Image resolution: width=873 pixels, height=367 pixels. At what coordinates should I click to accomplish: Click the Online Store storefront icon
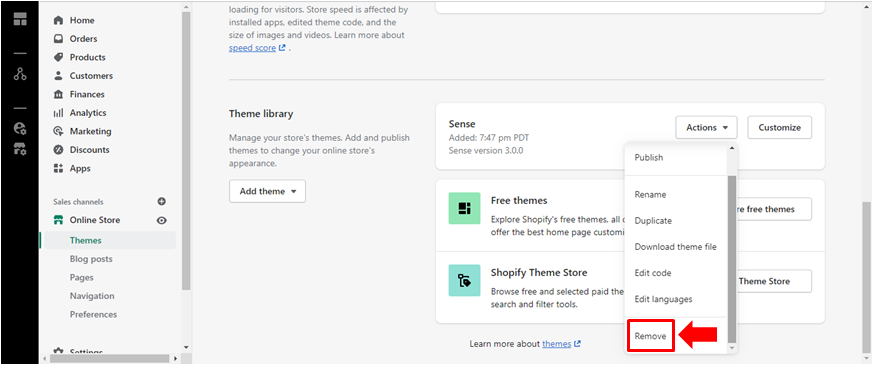[x=58, y=220]
